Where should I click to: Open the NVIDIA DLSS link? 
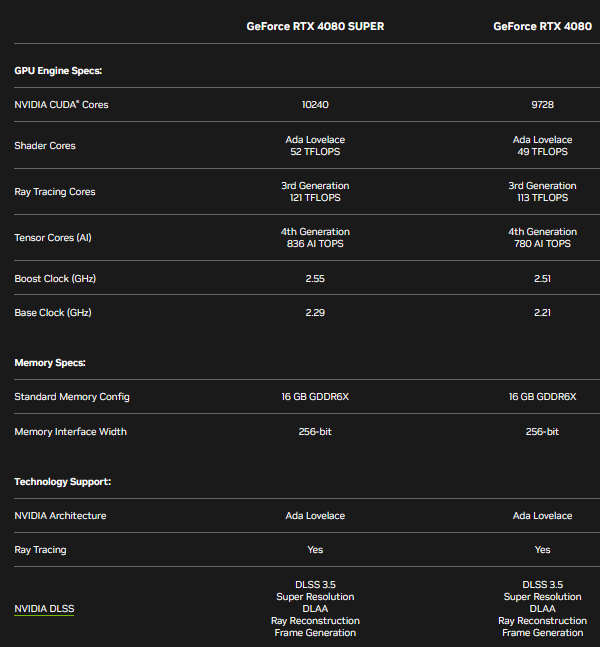tap(44, 609)
